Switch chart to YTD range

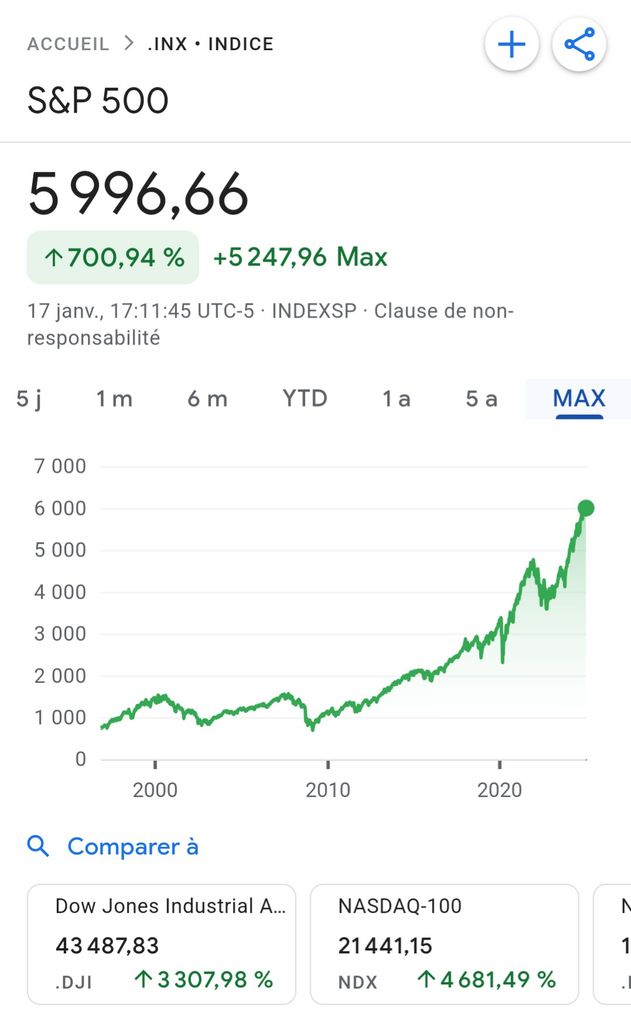coord(304,399)
